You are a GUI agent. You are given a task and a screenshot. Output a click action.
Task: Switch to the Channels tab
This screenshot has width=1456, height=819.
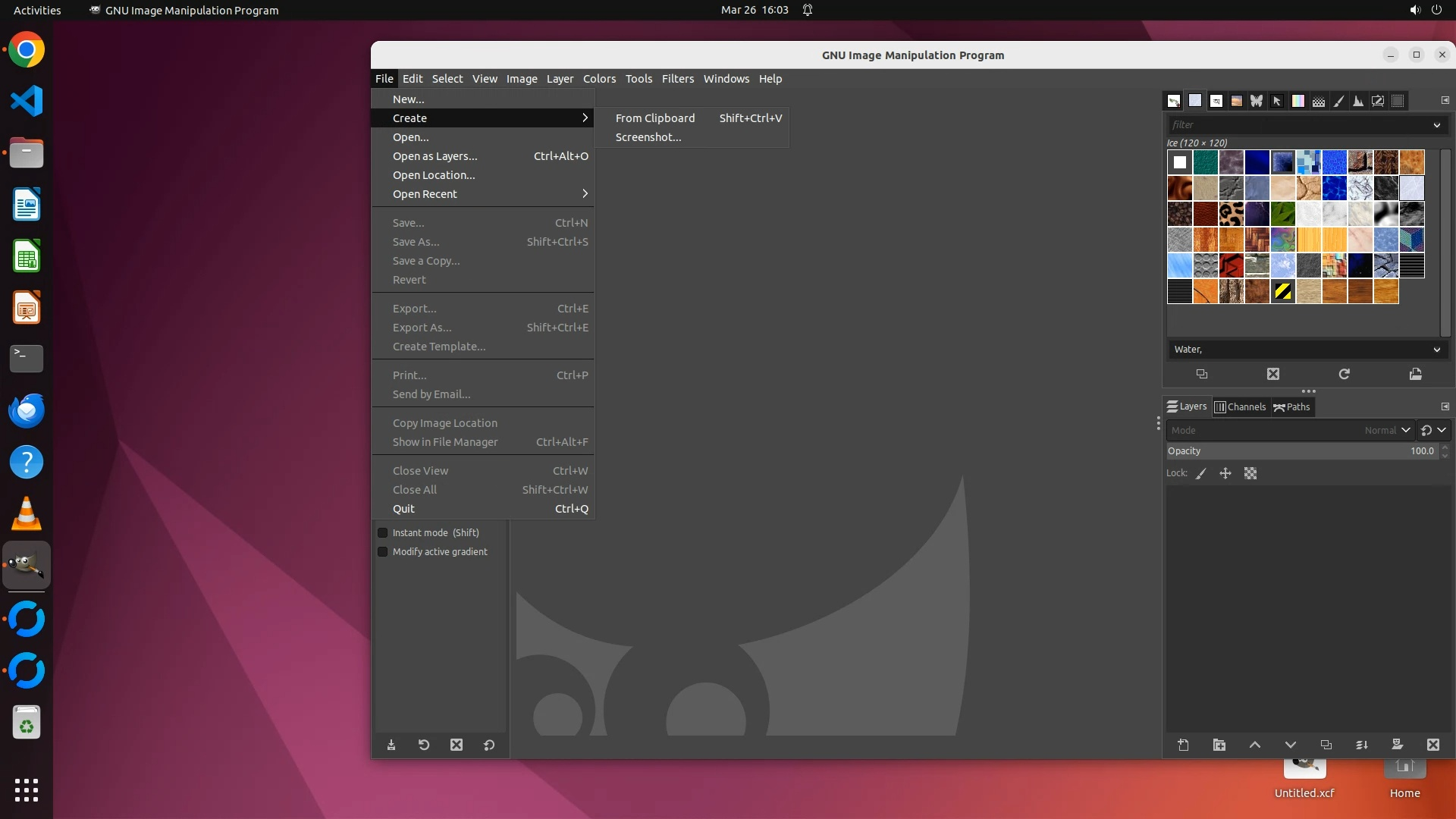pyautogui.click(x=1240, y=407)
